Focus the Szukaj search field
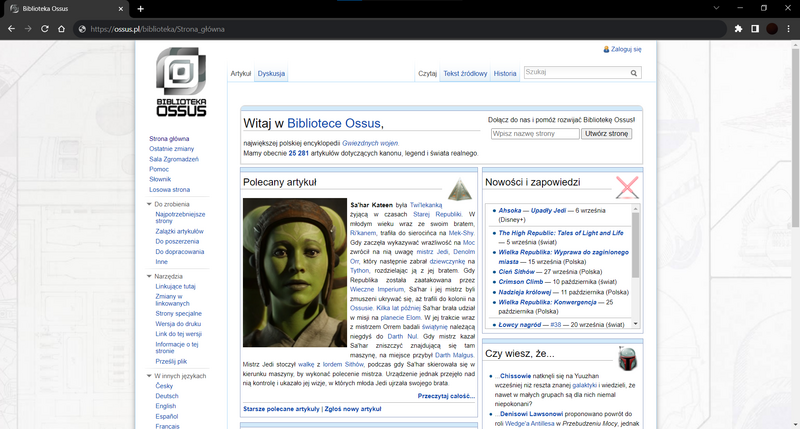 [577, 72]
